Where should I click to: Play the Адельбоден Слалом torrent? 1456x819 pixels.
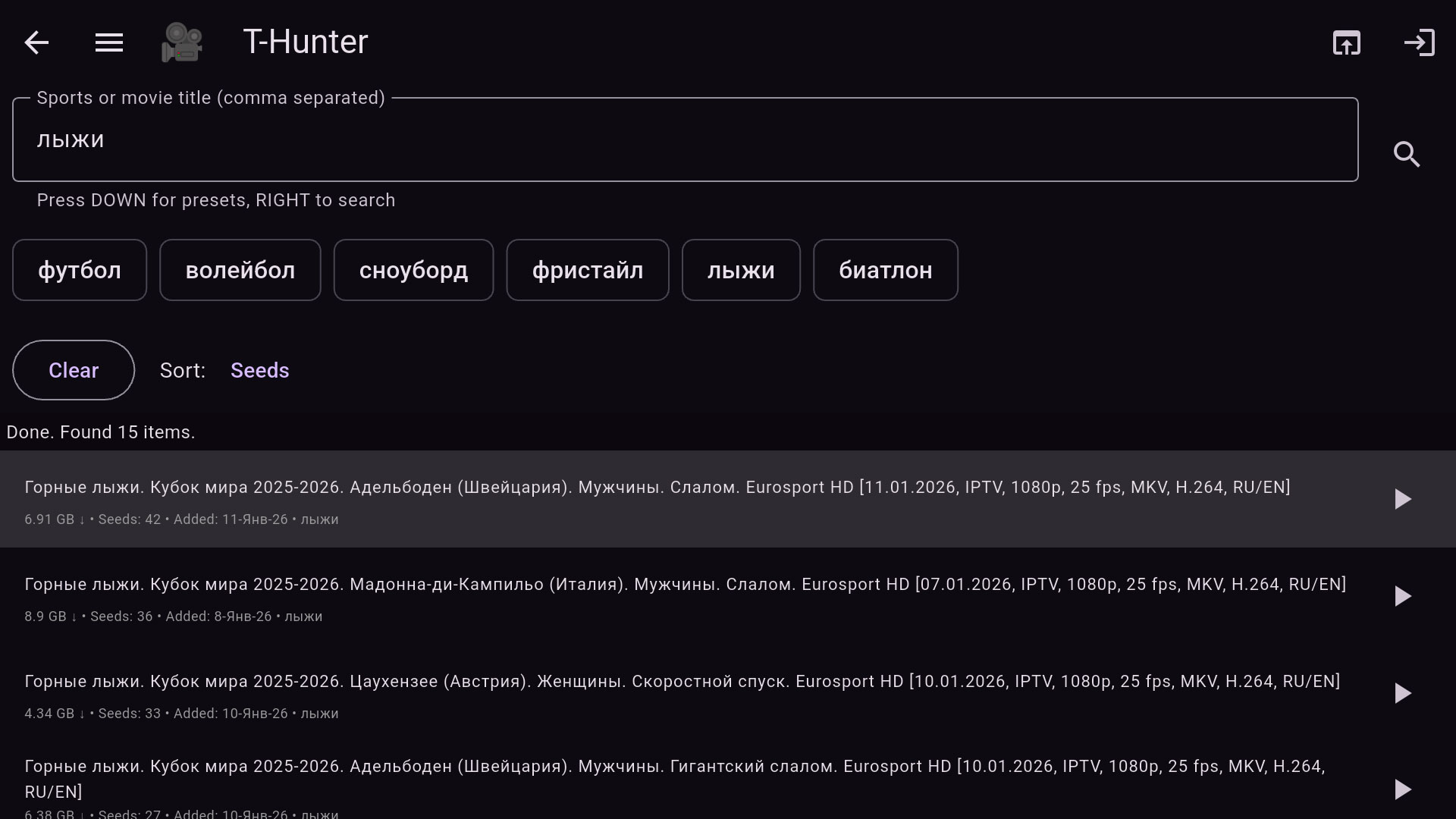tap(1403, 499)
